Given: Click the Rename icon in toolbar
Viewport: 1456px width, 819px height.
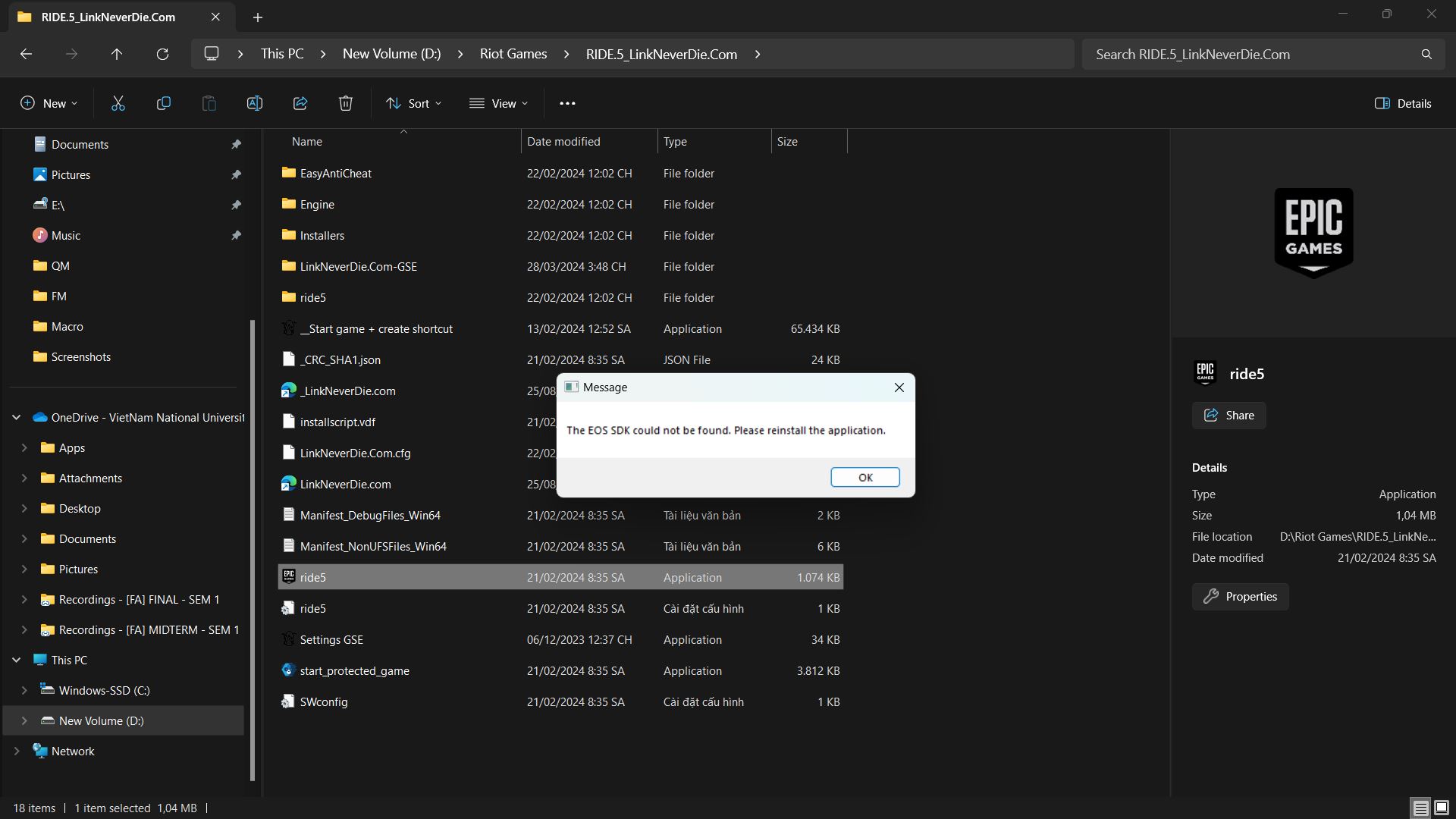Looking at the screenshot, I should point(255,103).
